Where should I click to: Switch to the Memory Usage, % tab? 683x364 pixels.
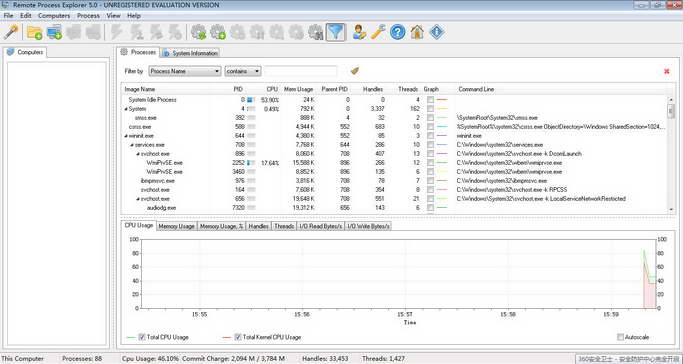pyautogui.click(x=222, y=226)
